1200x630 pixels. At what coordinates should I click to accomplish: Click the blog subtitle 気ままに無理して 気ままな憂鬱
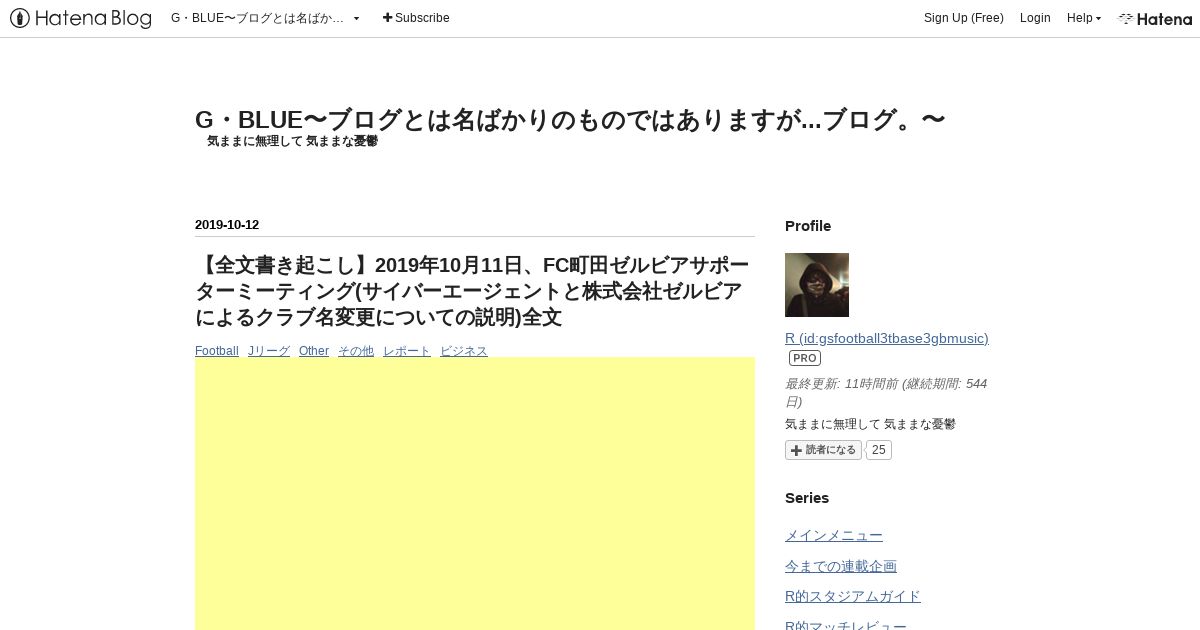click(x=292, y=142)
